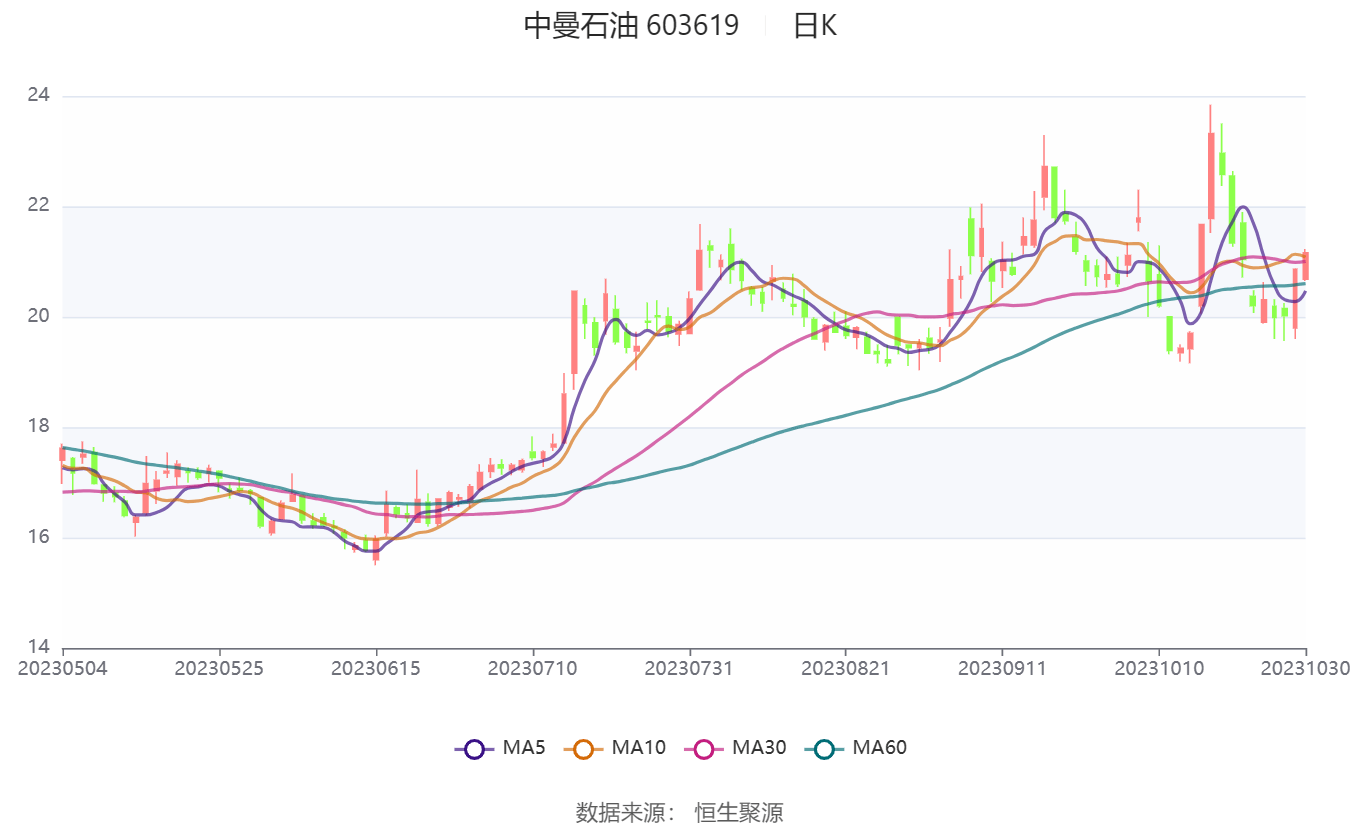Click y-axis value 18
1360x828 pixels.
click(38, 427)
